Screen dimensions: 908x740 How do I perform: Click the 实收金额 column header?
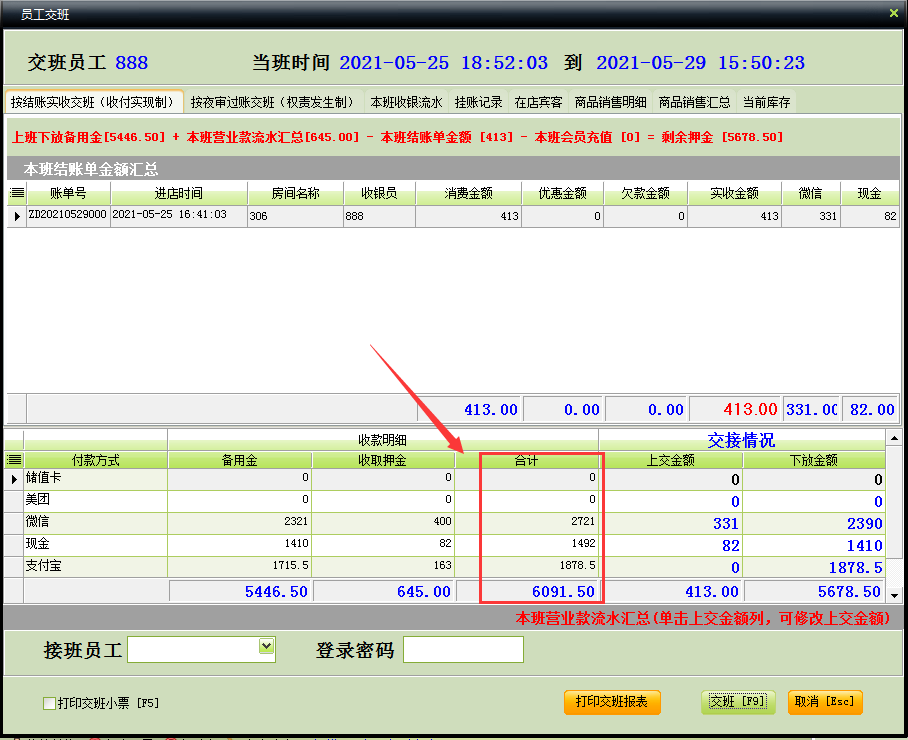(x=734, y=193)
